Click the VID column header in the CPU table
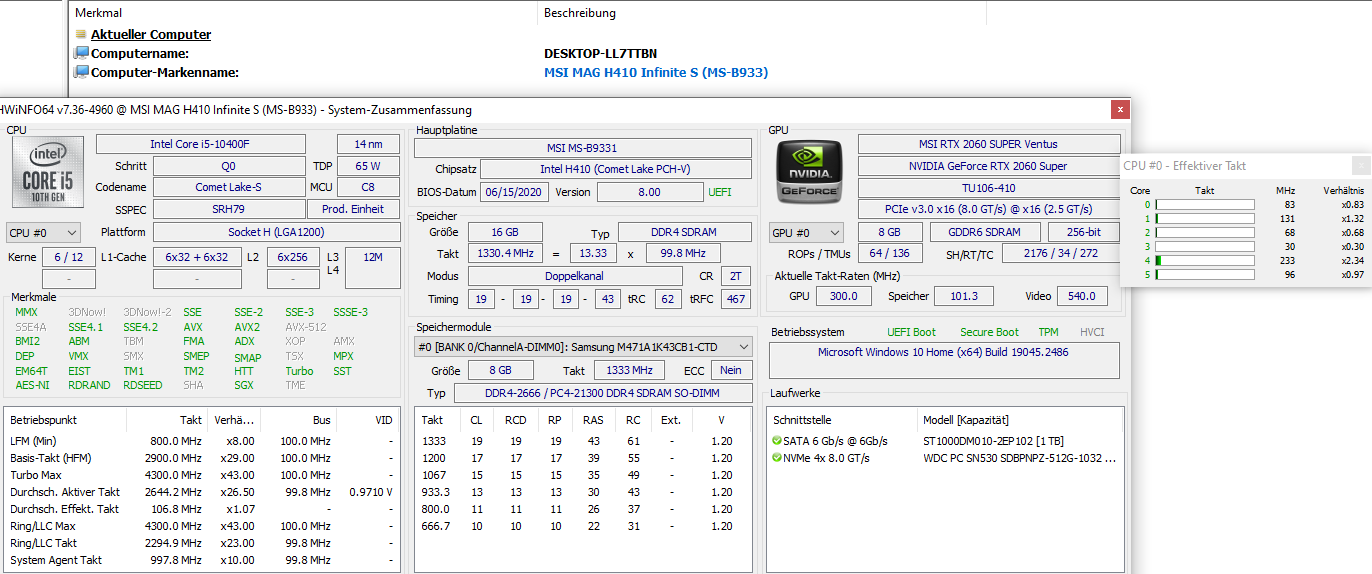Image resolution: width=1372 pixels, height=574 pixels. pyautogui.click(x=384, y=421)
